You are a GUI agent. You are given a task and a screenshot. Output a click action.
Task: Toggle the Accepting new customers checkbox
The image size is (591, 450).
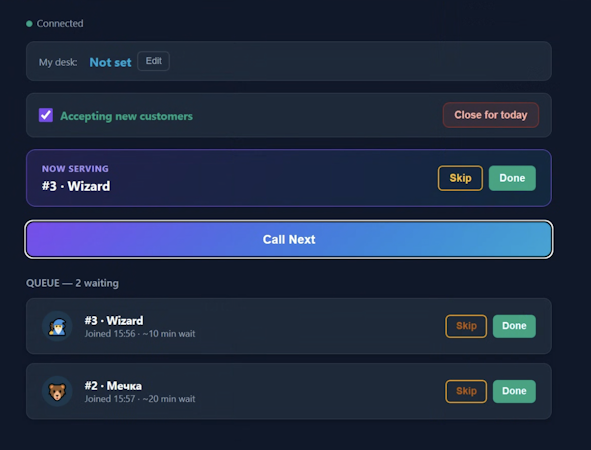pyautogui.click(x=46, y=115)
